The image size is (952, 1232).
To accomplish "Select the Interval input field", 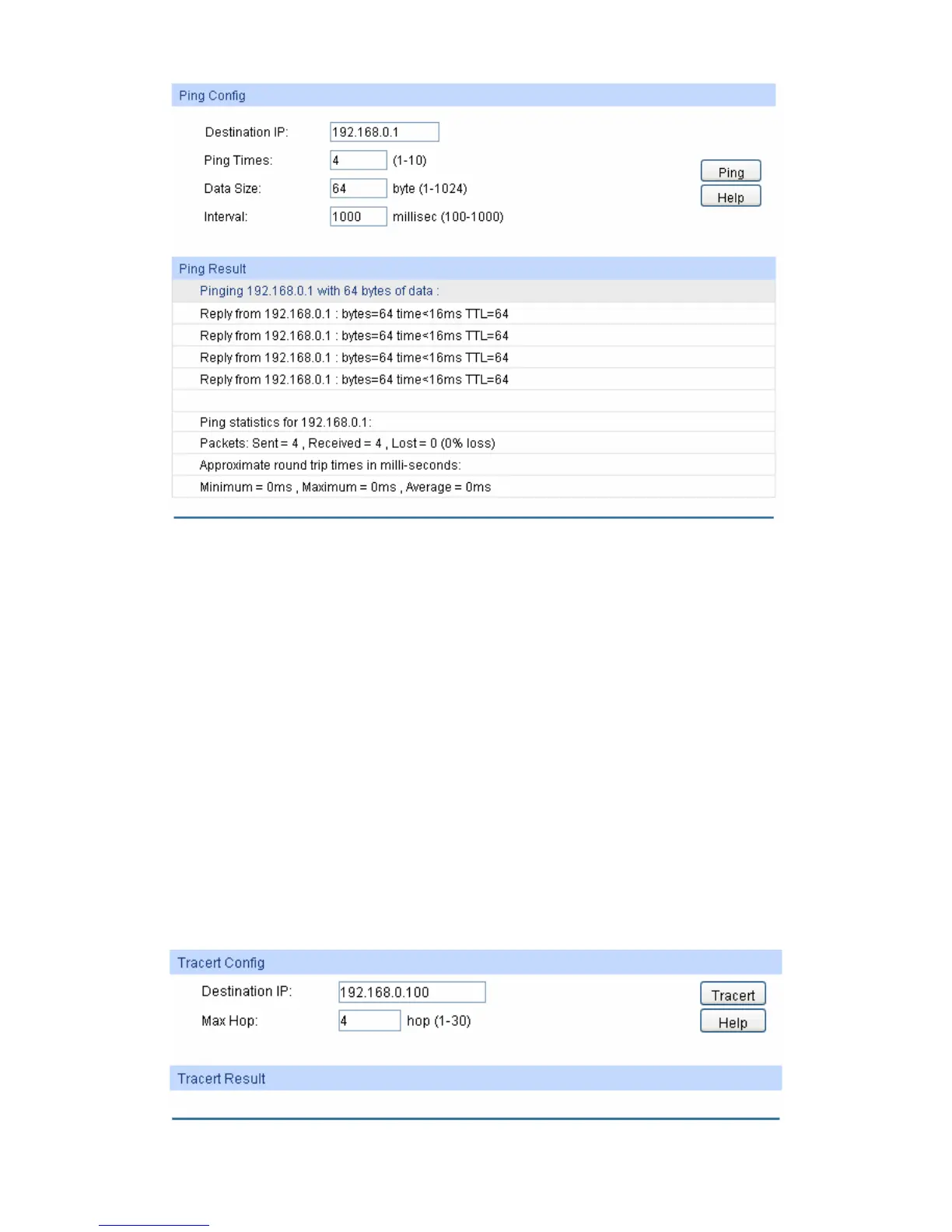I will point(358,216).
